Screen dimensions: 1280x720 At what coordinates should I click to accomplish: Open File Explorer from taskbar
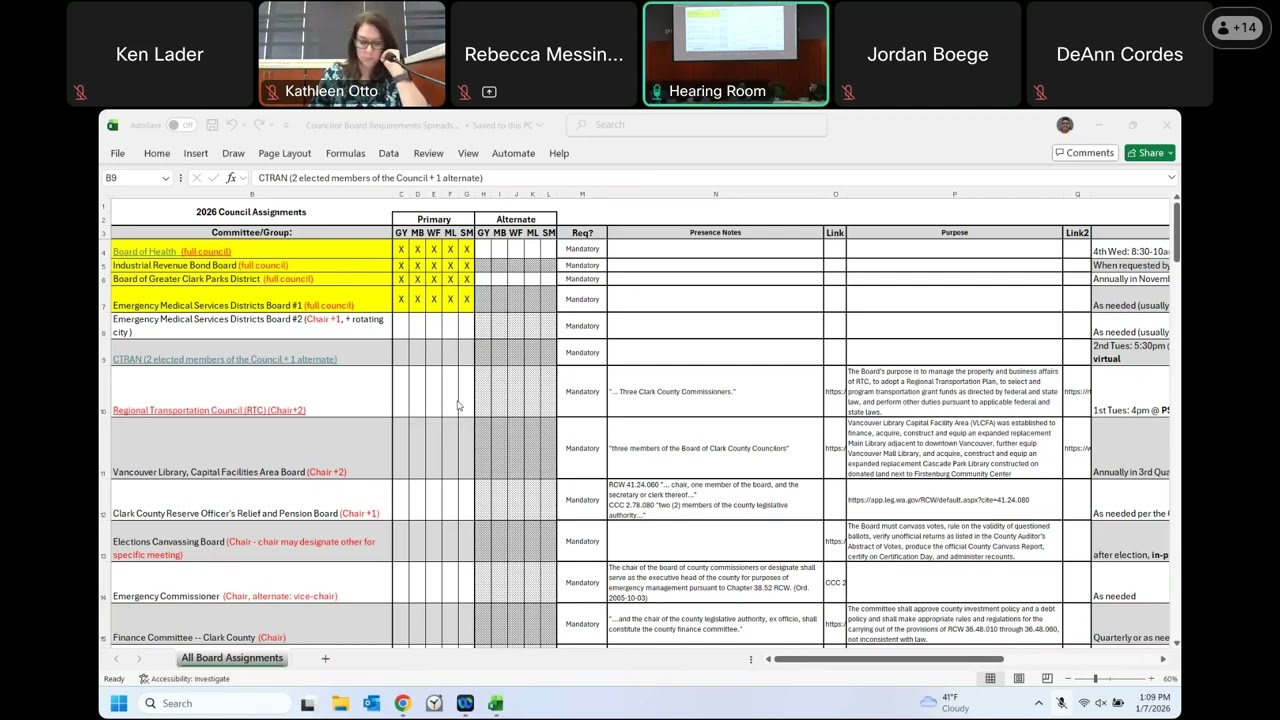(x=340, y=703)
